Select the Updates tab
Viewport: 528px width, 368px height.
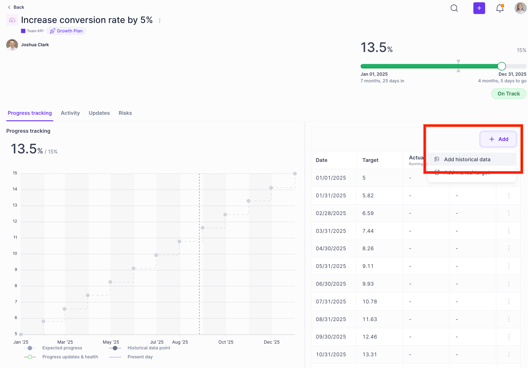[99, 113]
